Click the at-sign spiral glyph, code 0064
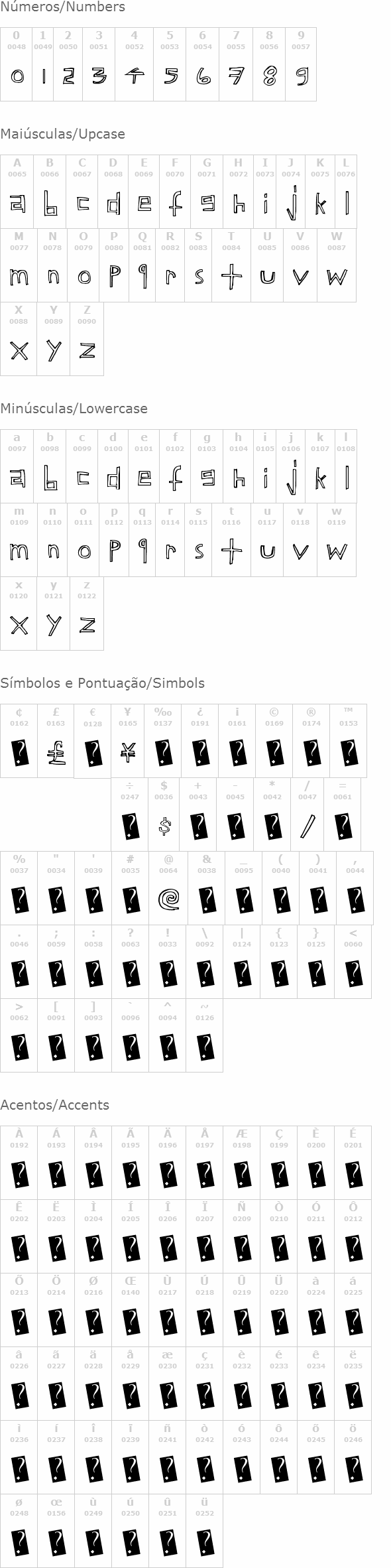Image resolution: width=391 pixels, height=1568 pixels. 168,889
